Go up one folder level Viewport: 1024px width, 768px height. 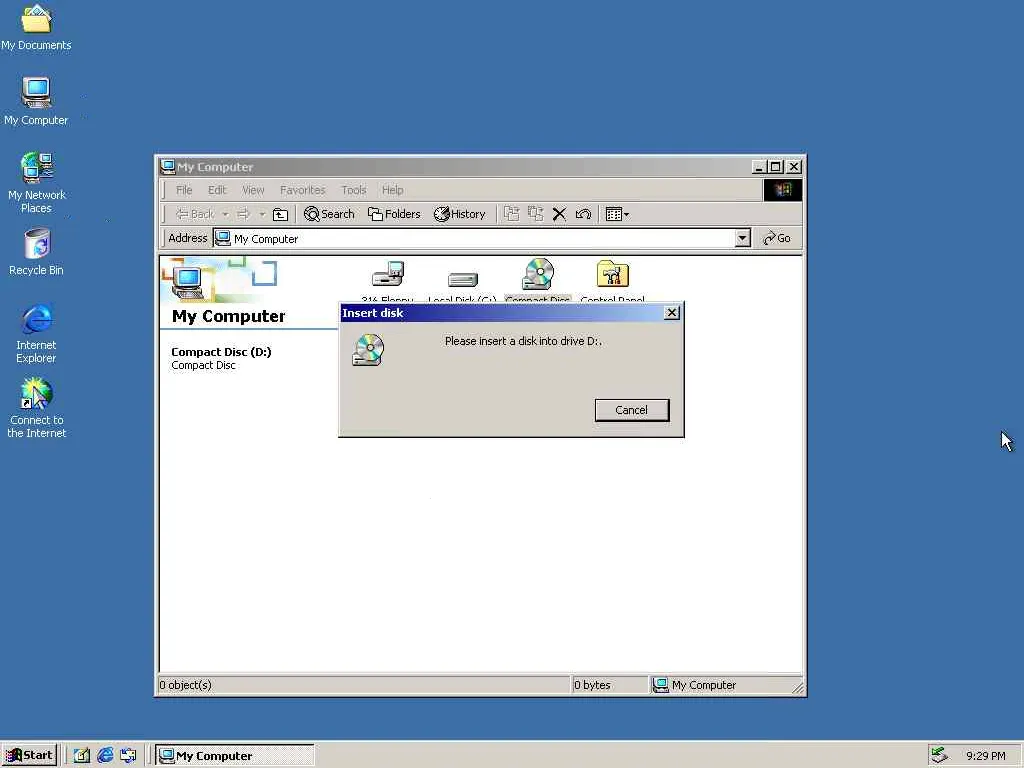(280, 214)
